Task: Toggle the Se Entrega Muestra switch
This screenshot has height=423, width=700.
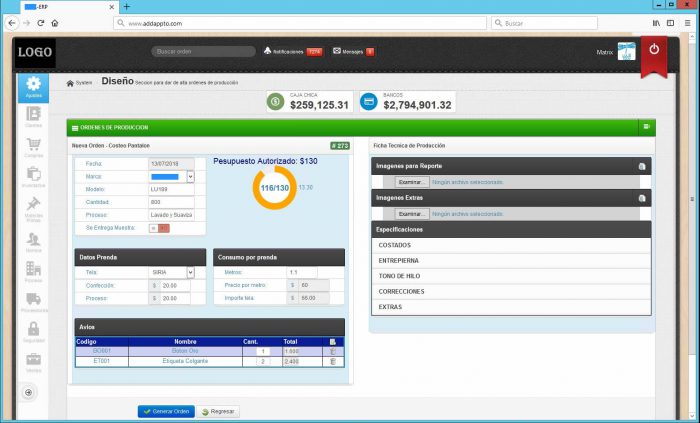Action: tap(159, 228)
